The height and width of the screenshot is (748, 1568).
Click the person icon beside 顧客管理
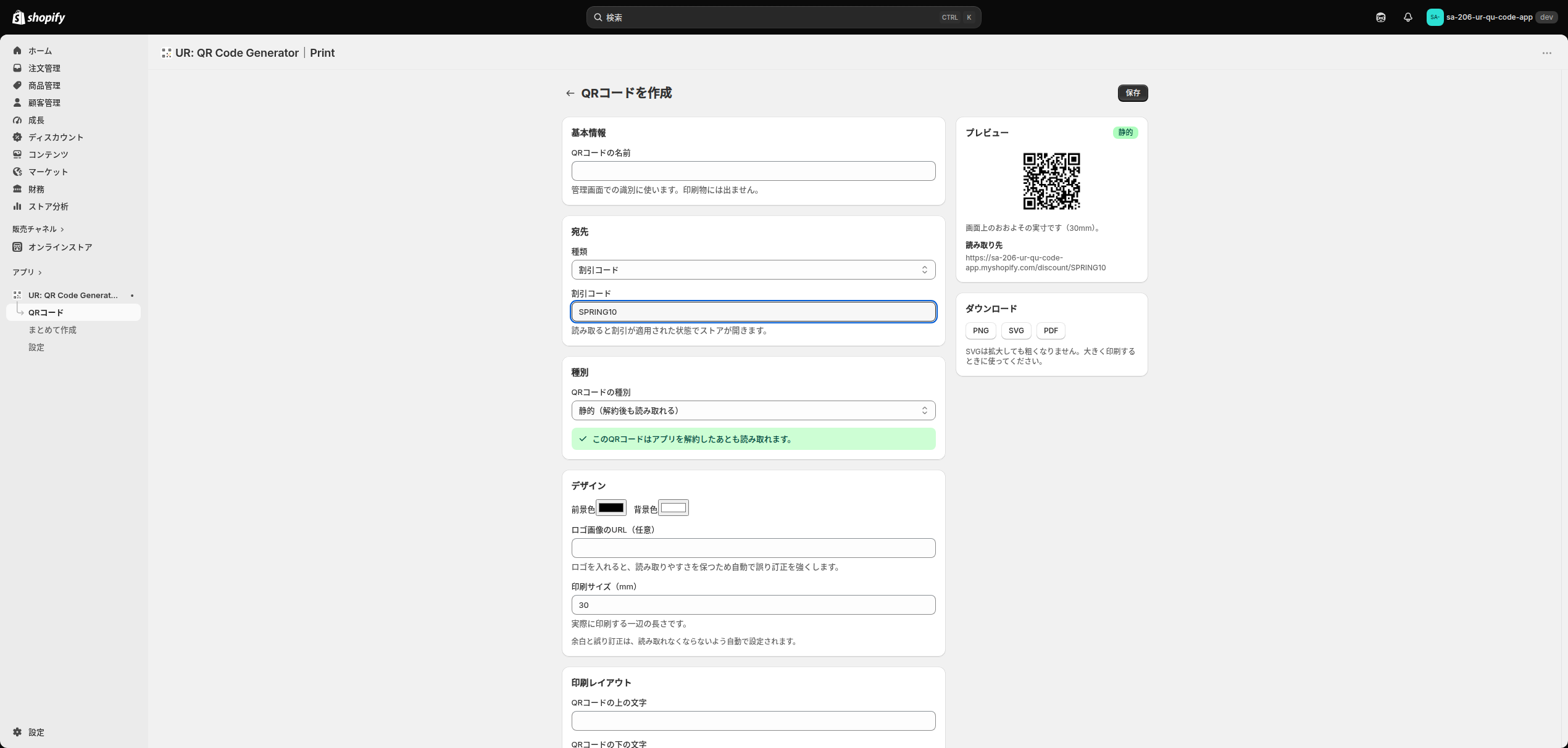17,102
